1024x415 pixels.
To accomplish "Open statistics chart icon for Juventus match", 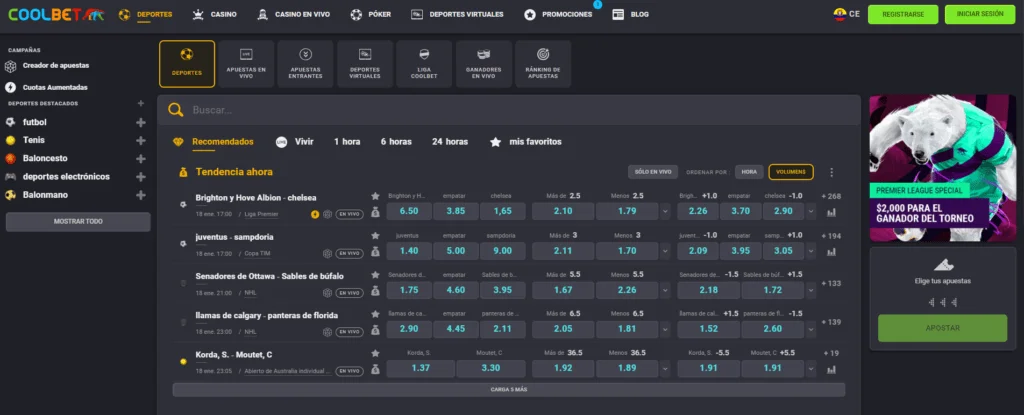I will [831, 252].
